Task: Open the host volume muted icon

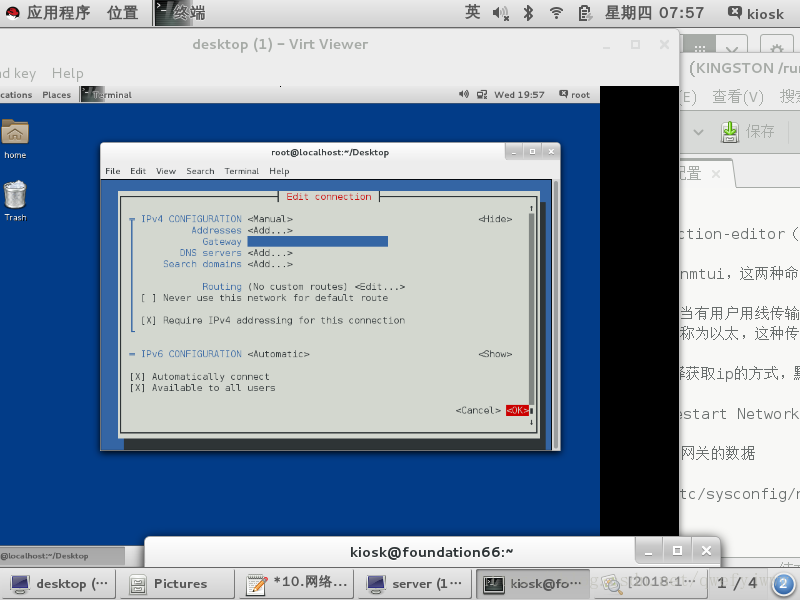Action: tap(501, 13)
